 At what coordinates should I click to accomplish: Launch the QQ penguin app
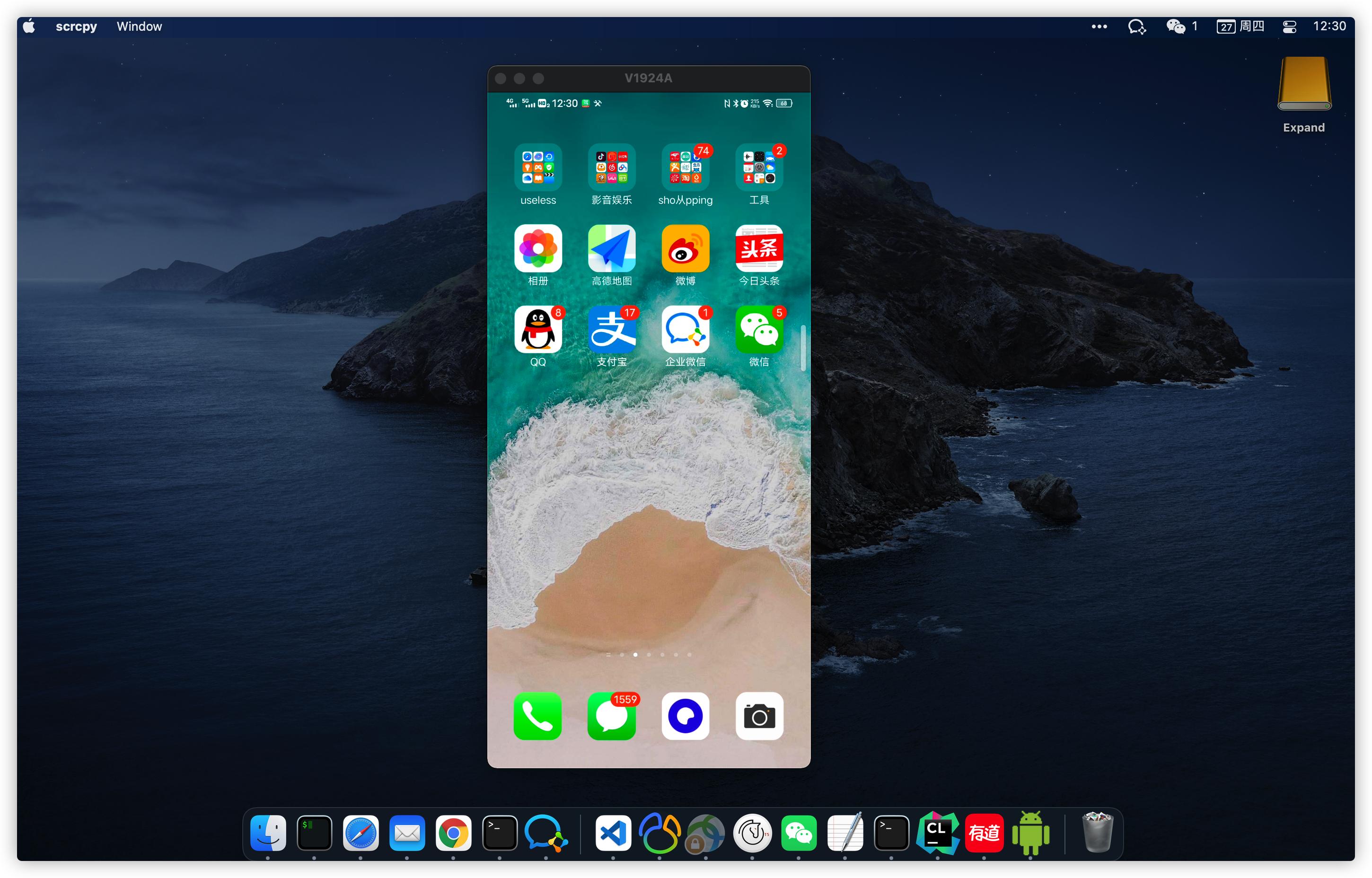[537, 330]
